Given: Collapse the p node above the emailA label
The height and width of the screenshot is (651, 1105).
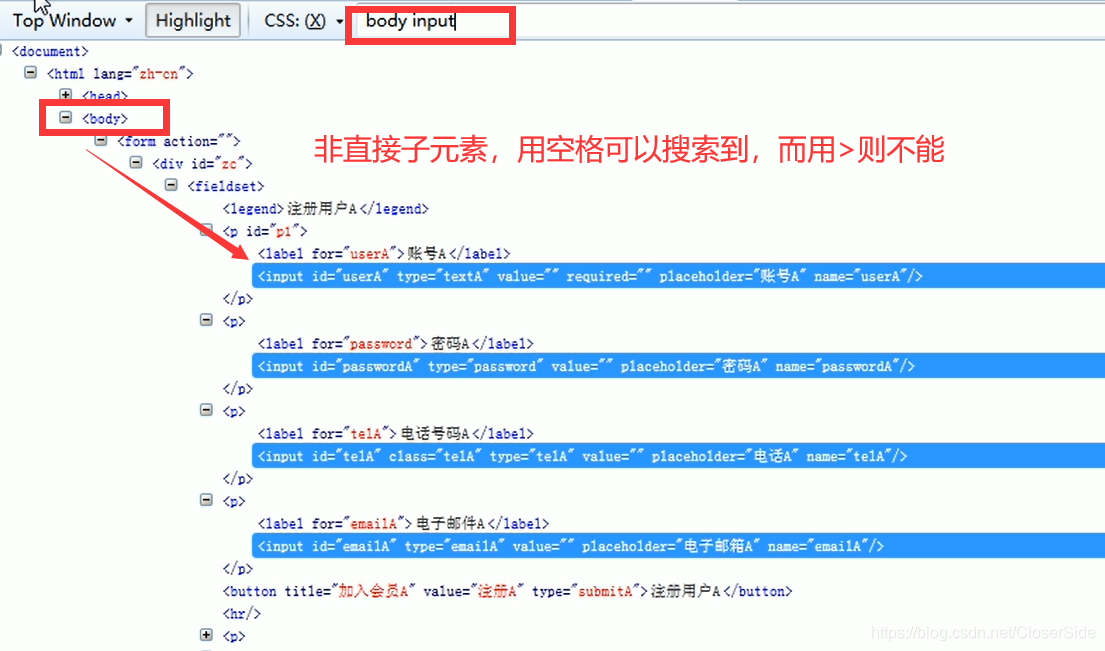Looking at the screenshot, I should (x=206, y=500).
